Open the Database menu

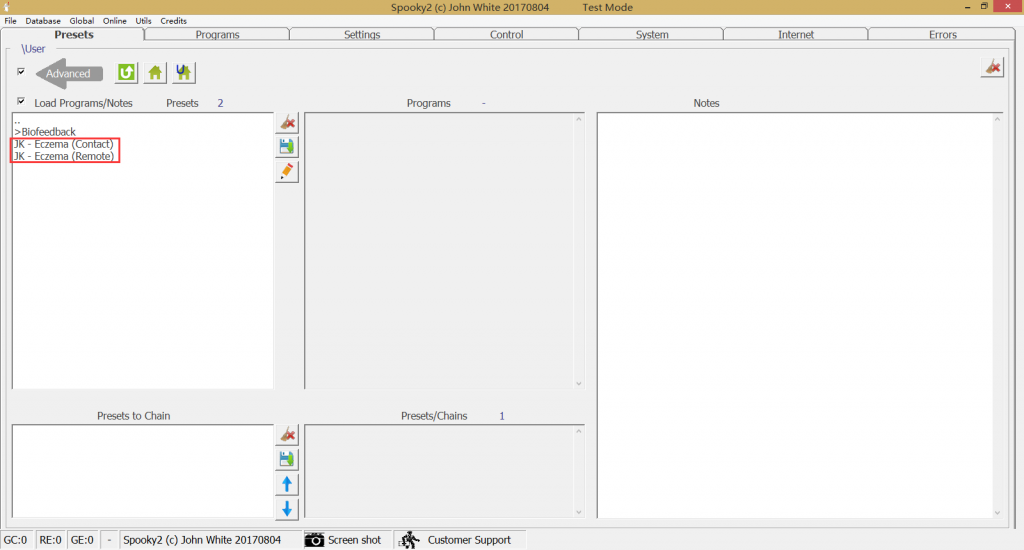(x=43, y=21)
